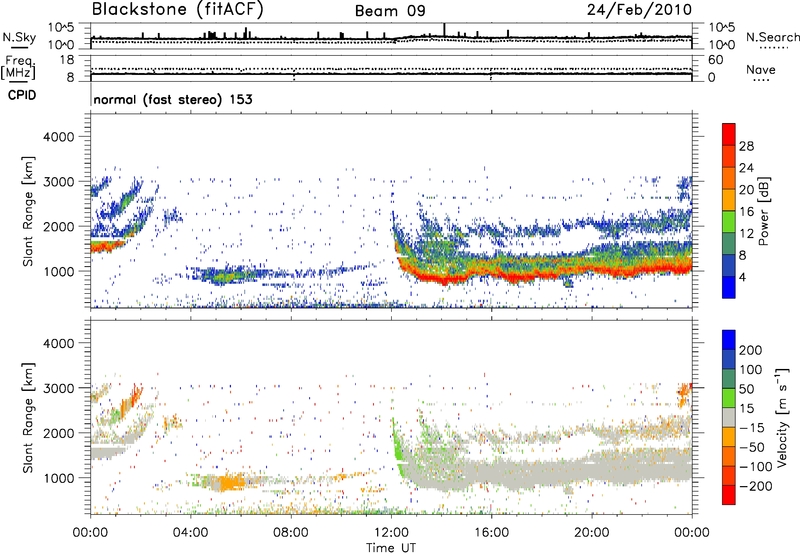Image resolution: width=800 pixels, height=554 pixels.
Task: Click the "Blackstone (fitACF)" title text
Action: (x=178, y=10)
